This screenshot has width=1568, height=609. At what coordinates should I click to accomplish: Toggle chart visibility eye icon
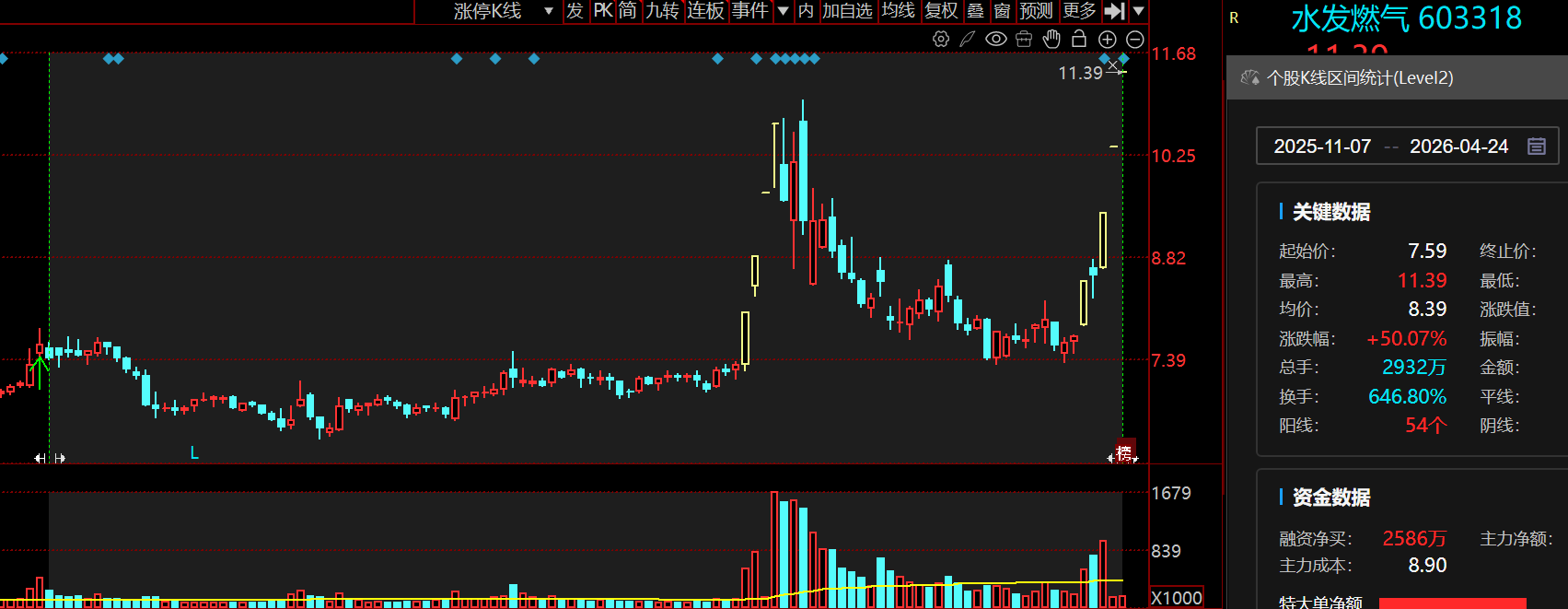click(996, 39)
